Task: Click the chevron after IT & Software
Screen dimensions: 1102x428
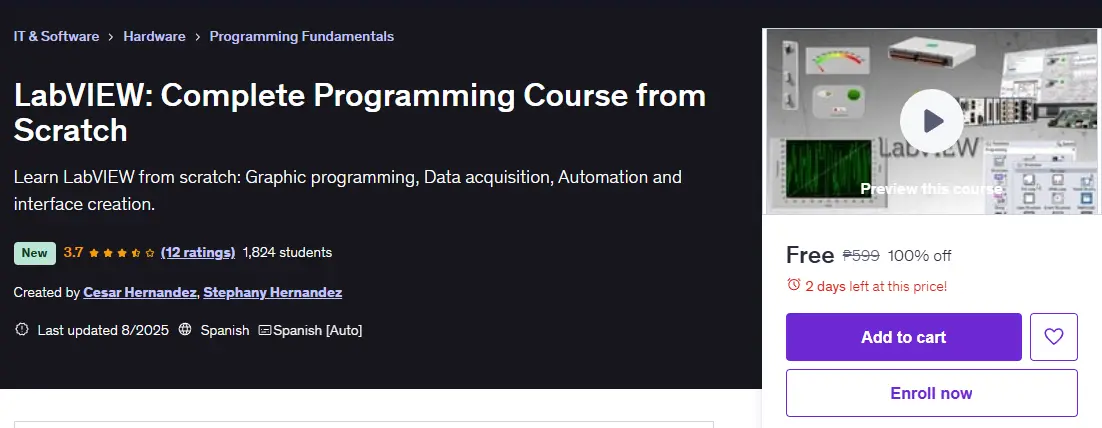Action: point(111,37)
